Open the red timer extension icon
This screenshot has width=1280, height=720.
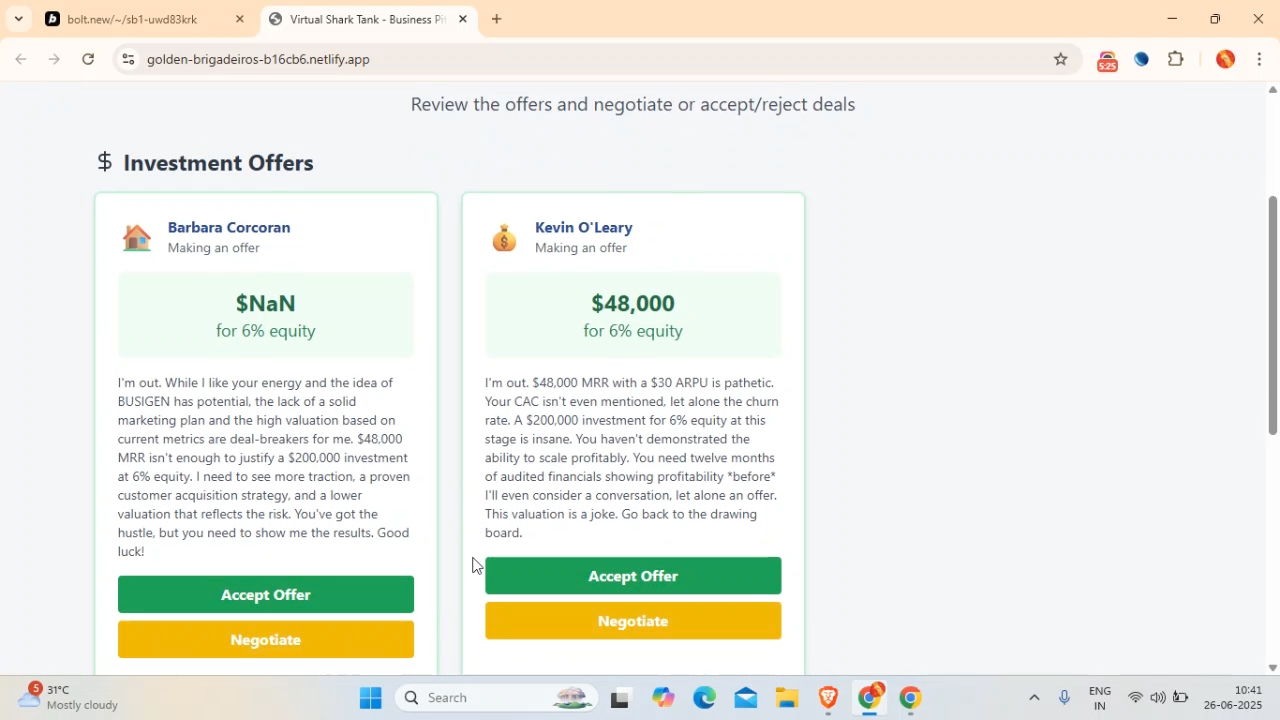[1107, 60]
